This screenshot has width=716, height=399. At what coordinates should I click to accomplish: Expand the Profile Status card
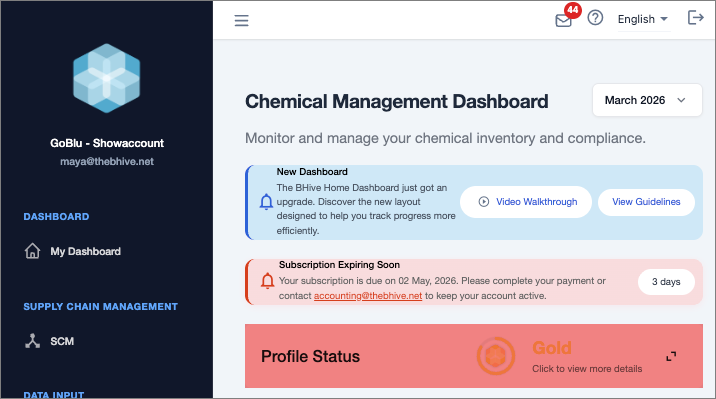point(671,356)
